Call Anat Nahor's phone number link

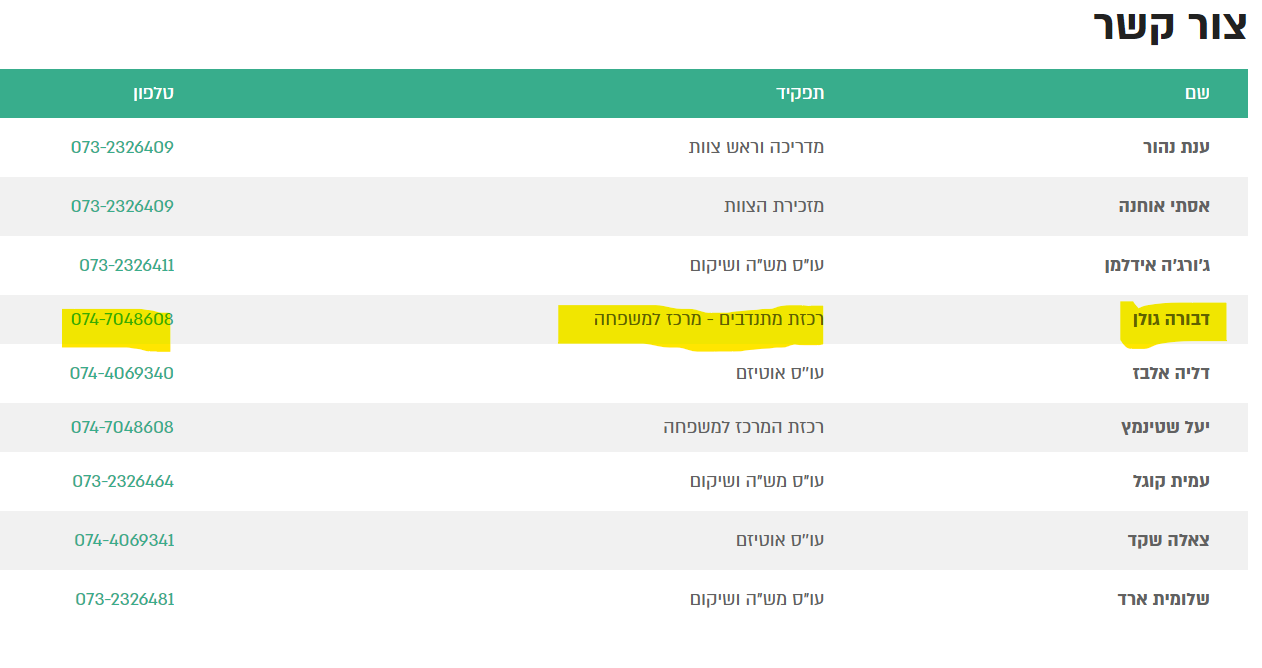tap(122, 147)
